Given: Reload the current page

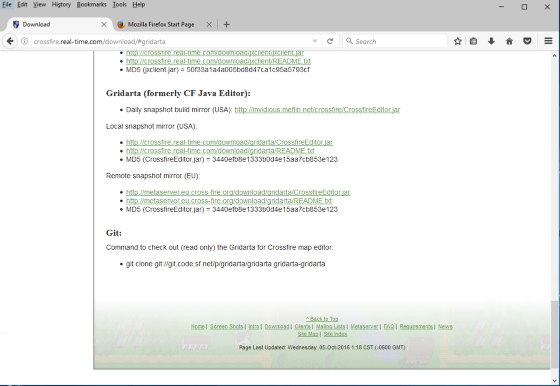Looking at the screenshot, I should click(x=330, y=41).
